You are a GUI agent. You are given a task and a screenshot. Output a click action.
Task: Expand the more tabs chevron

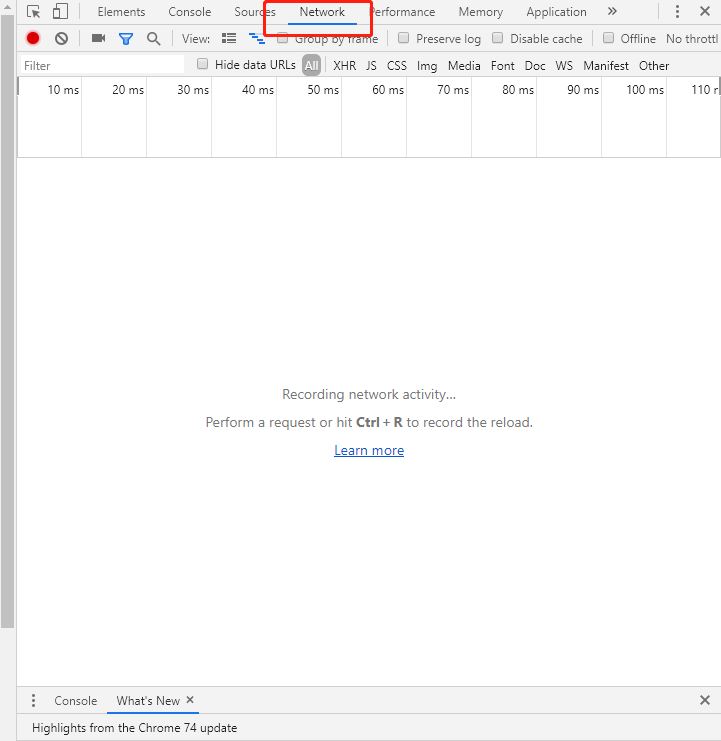coord(612,12)
